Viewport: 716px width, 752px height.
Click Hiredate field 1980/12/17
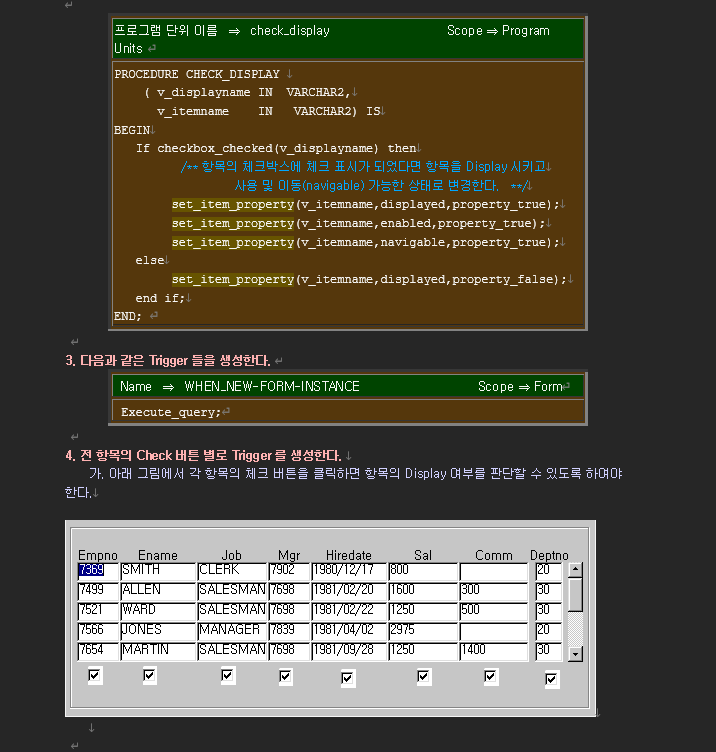[x=349, y=571]
